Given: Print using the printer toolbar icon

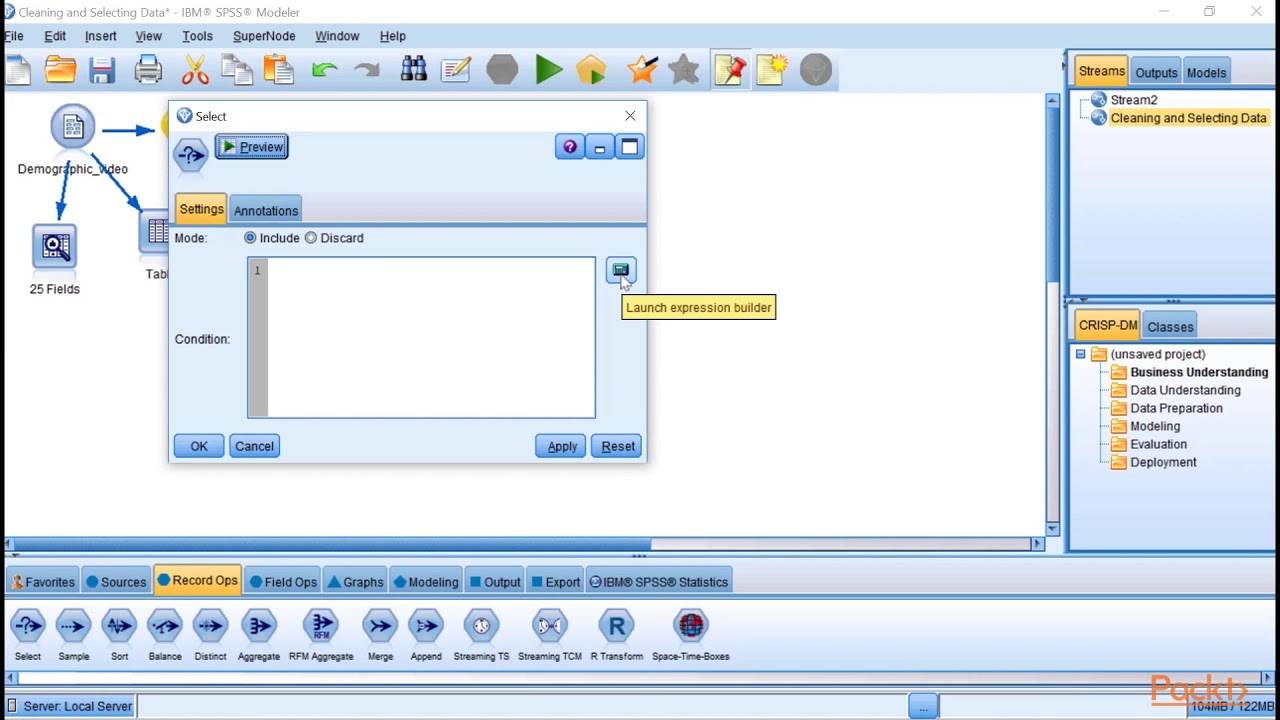Looking at the screenshot, I should 148,70.
